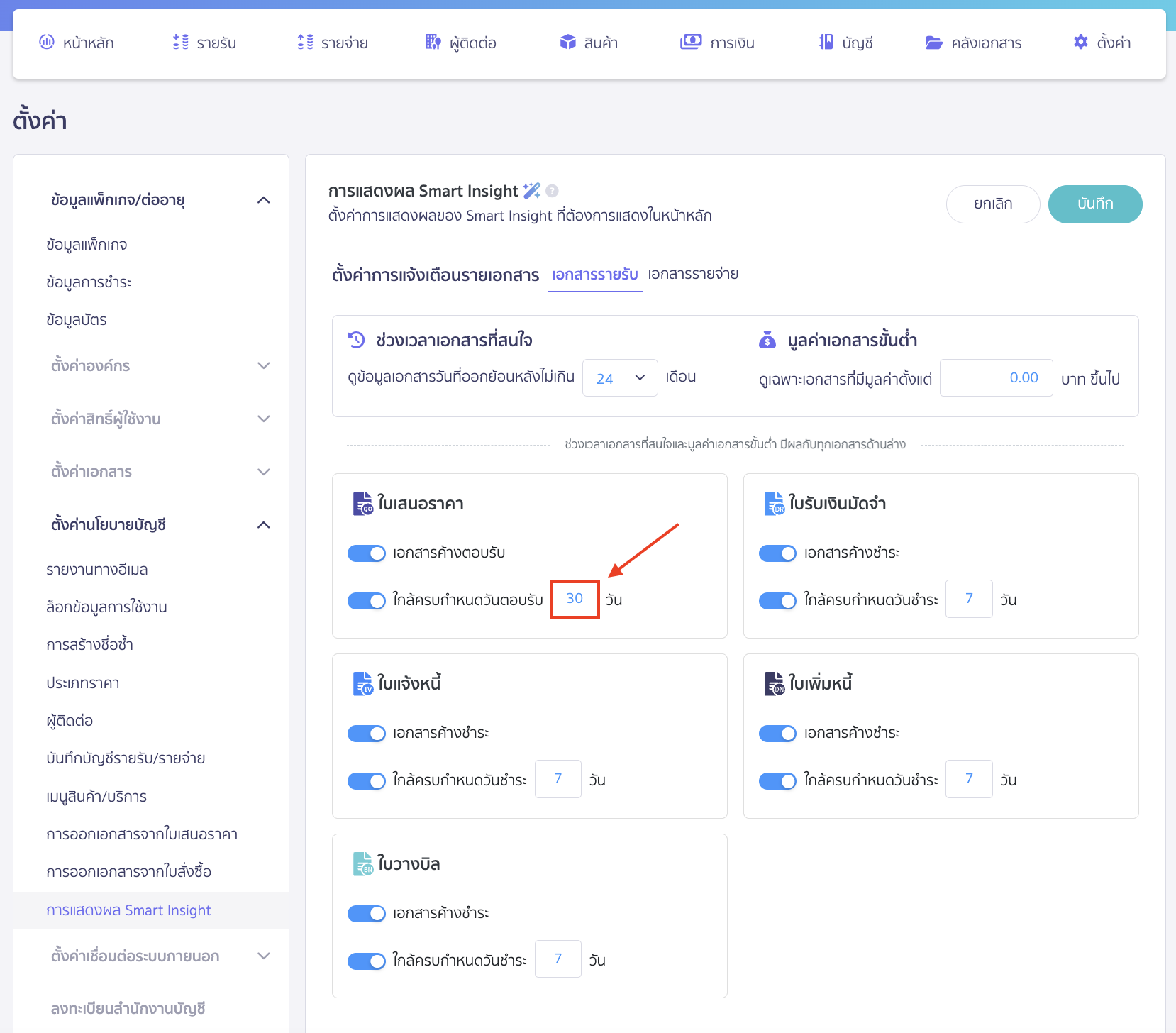This screenshot has width=1176, height=1033.
Task: Click the minimum document value input field
Action: click(x=996, y=378)
